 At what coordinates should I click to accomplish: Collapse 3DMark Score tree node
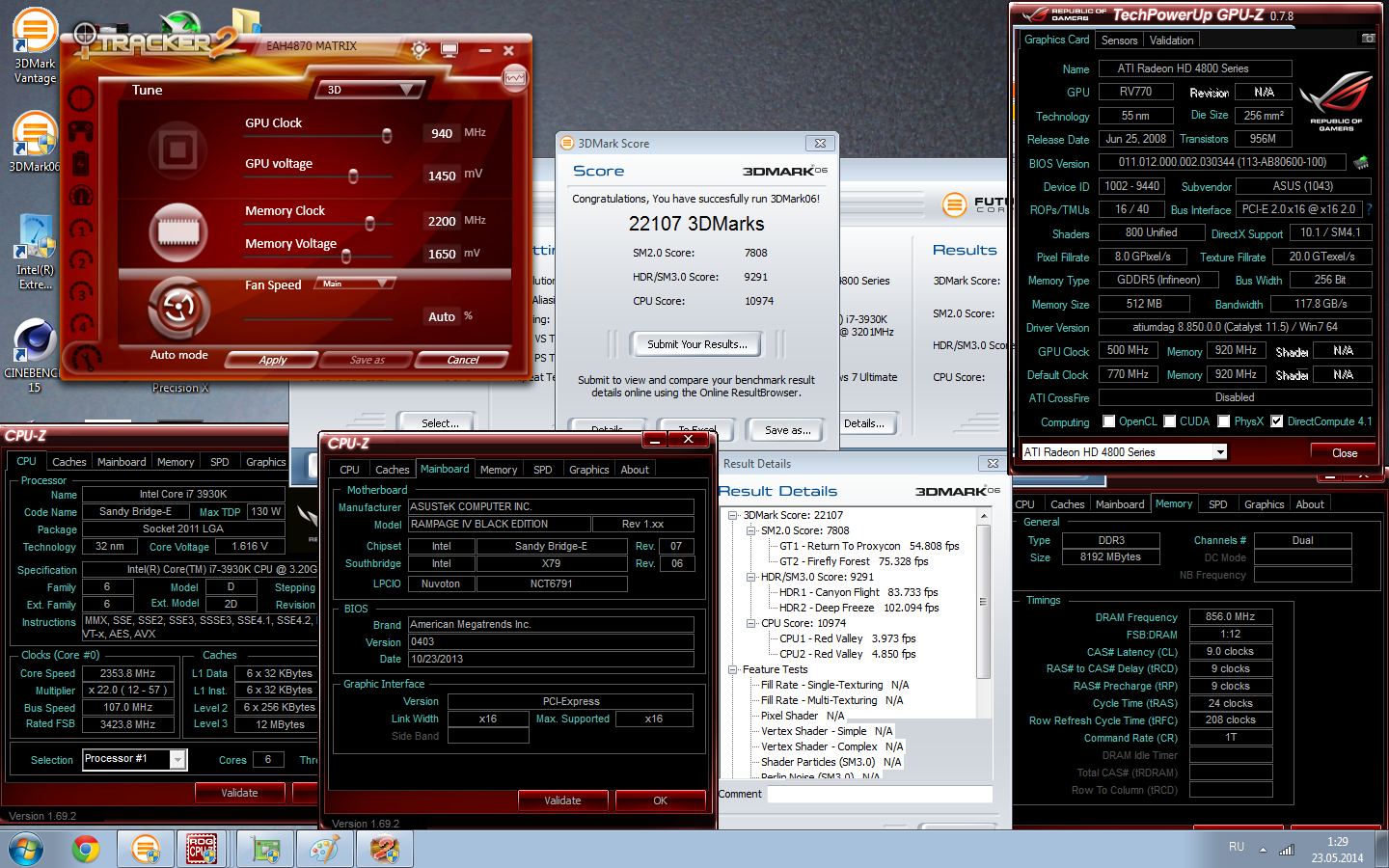point(733,515)
